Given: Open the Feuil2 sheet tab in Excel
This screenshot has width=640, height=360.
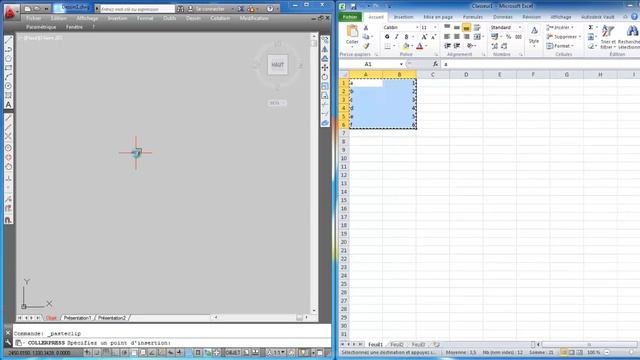Looking at the screenshot, I should click(x=397, y=344).
